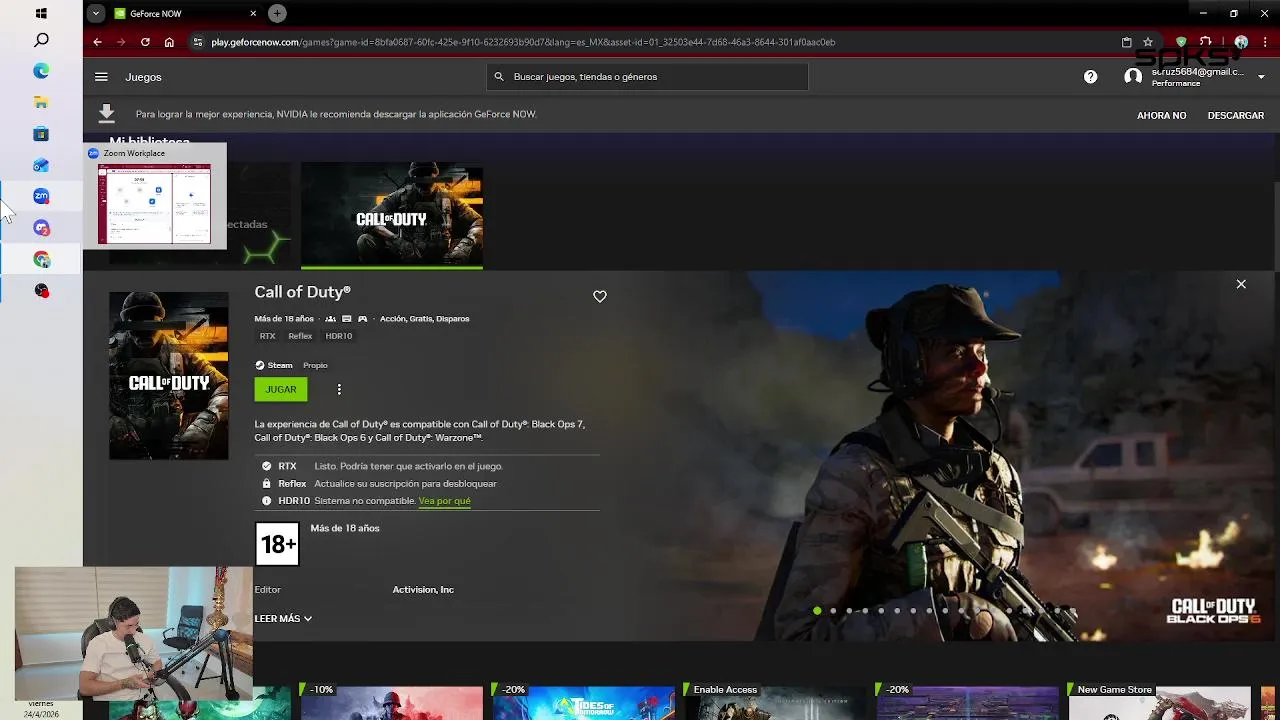
Task: Click the search field 'Buscar juegos, tiendas o géneros'
Action: pos(648,77)
